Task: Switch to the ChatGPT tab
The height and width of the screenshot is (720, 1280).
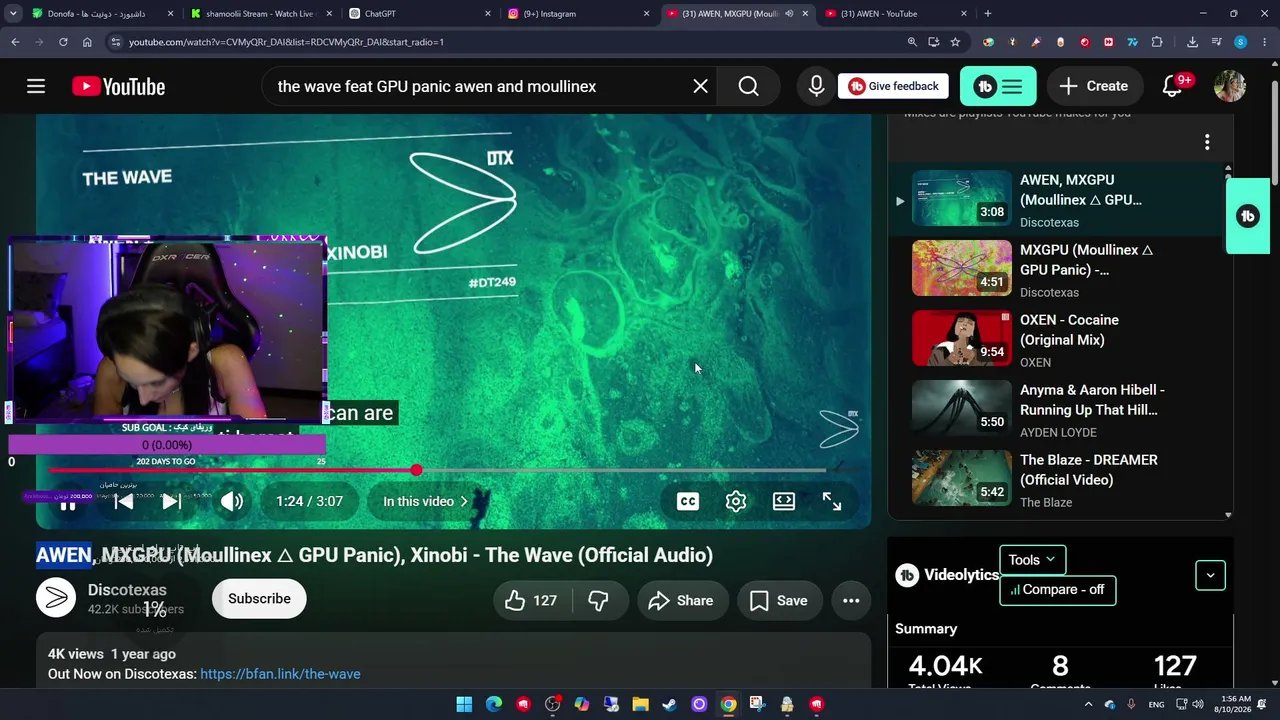Action: point(418,14)
